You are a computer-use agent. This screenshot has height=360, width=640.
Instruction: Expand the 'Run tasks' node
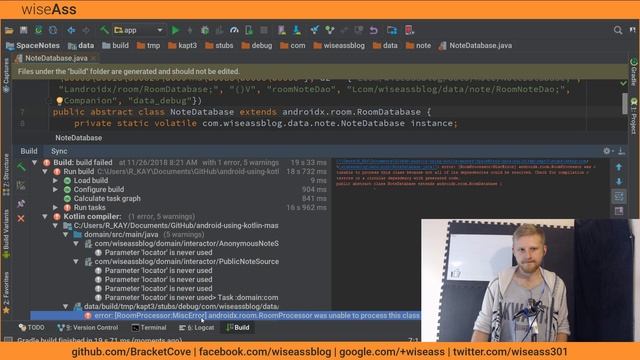56,207
